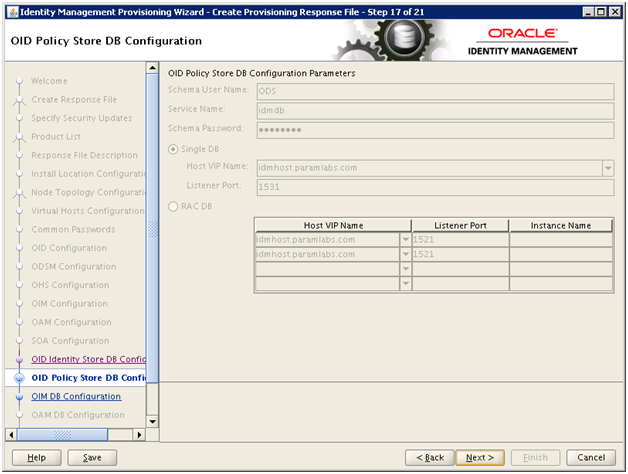
Task: Click the Create Response File step
Action: tap(74, 99)
